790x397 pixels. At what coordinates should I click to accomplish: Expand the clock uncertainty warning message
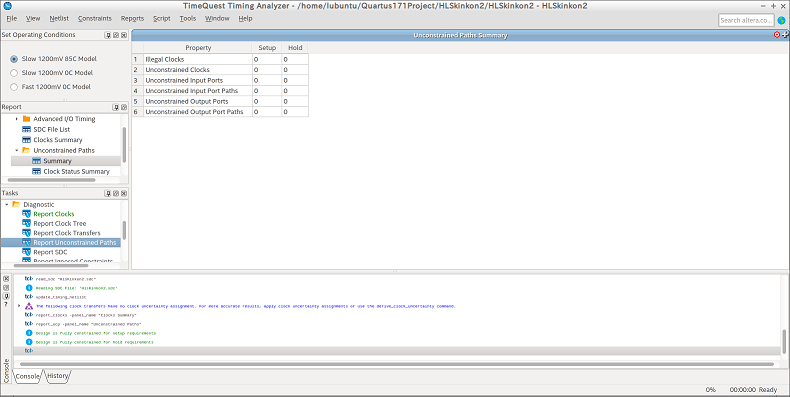(19, 306)
